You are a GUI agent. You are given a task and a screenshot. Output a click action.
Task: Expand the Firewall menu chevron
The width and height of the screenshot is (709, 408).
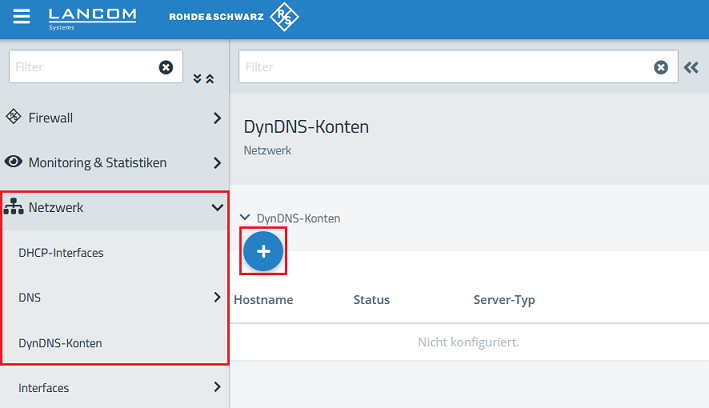click(x=217, y=118)
